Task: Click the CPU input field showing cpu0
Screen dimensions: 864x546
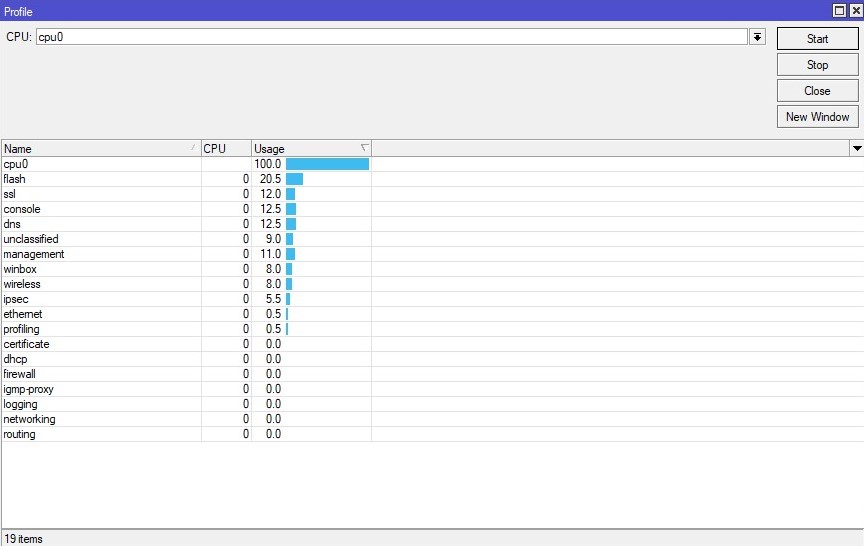Action: pyautogui.click(x=392, y=37)
